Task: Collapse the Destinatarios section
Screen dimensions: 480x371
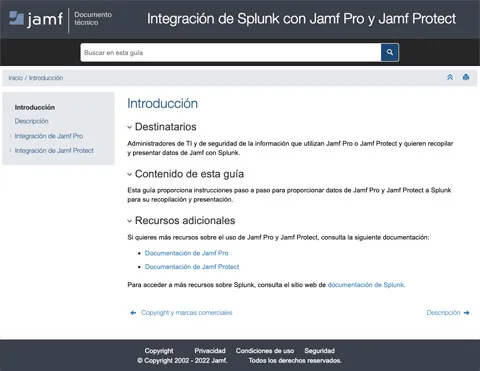Action: [130, 127]
